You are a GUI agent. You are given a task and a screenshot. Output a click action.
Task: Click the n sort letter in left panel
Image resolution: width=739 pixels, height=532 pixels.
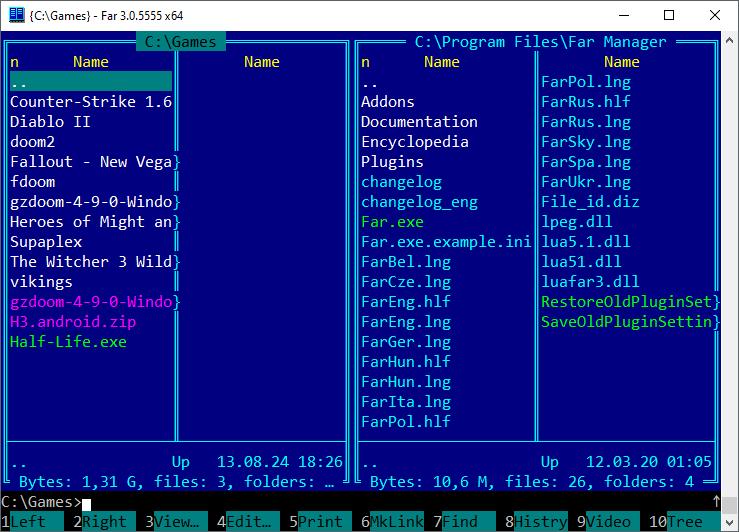pos(15,62)
